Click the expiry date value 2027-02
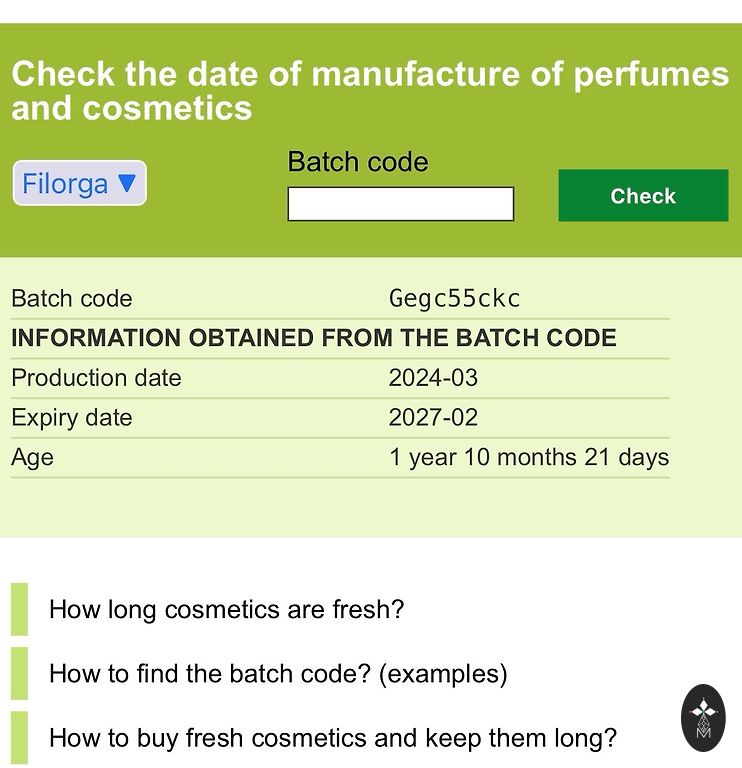This screenshot has width=742, height=768. point(433,418)
